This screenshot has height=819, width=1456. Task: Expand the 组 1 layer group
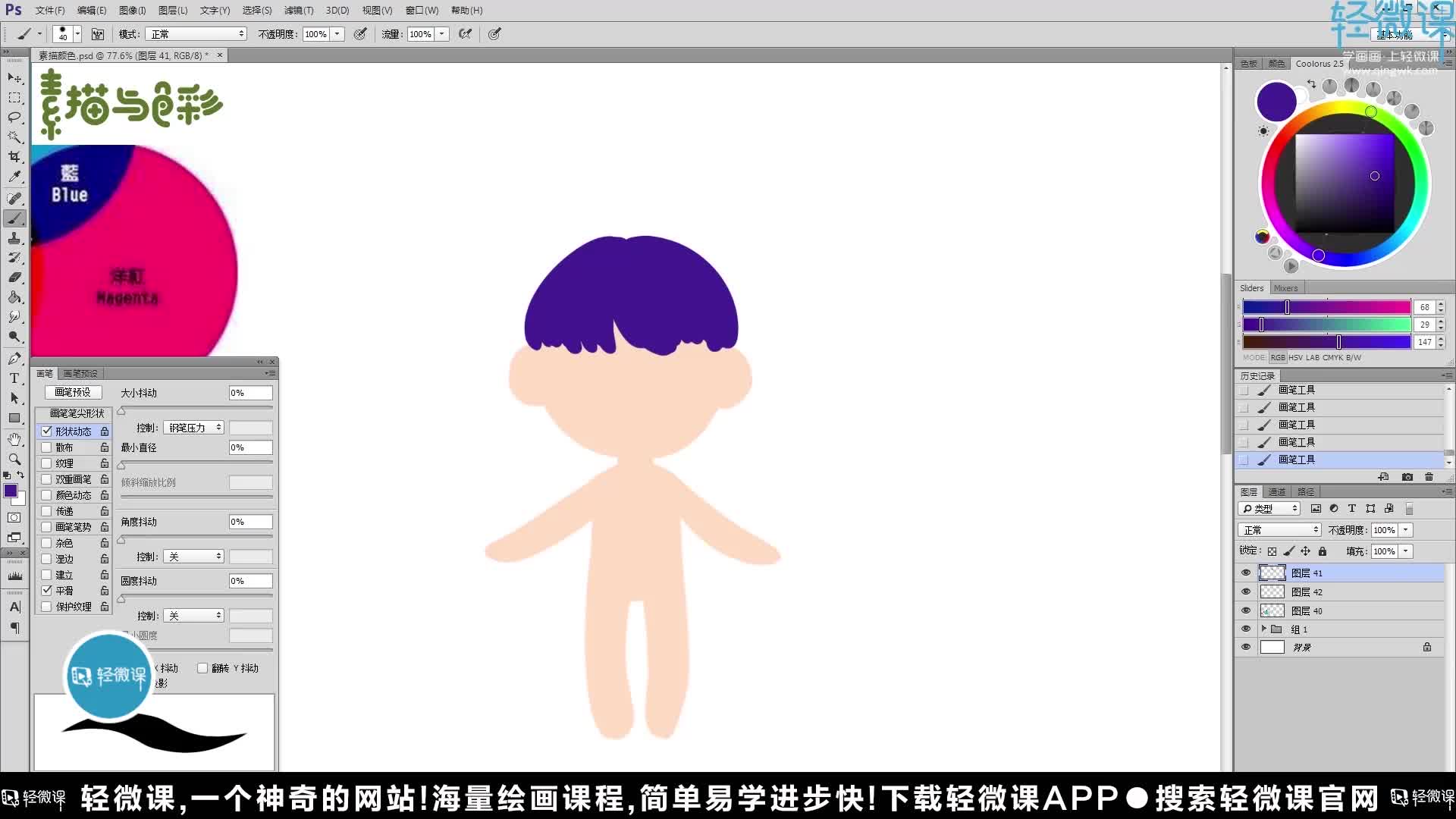click(1263, 629)
